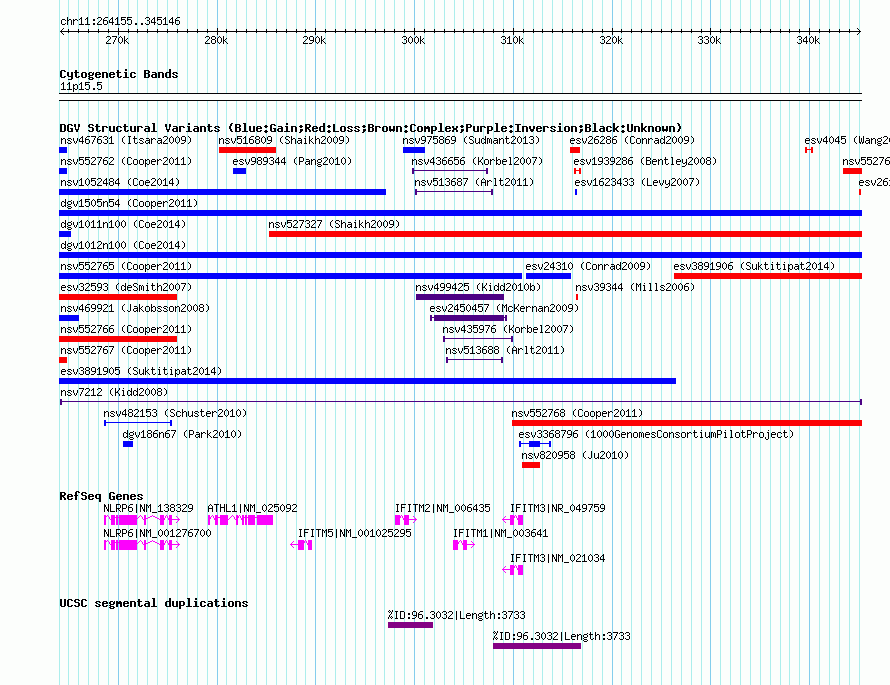The width and height of the screenshot is (890, 685).
Task: Select nsv482153 (Schuster2010) feature line
Action: click(138, 423)
